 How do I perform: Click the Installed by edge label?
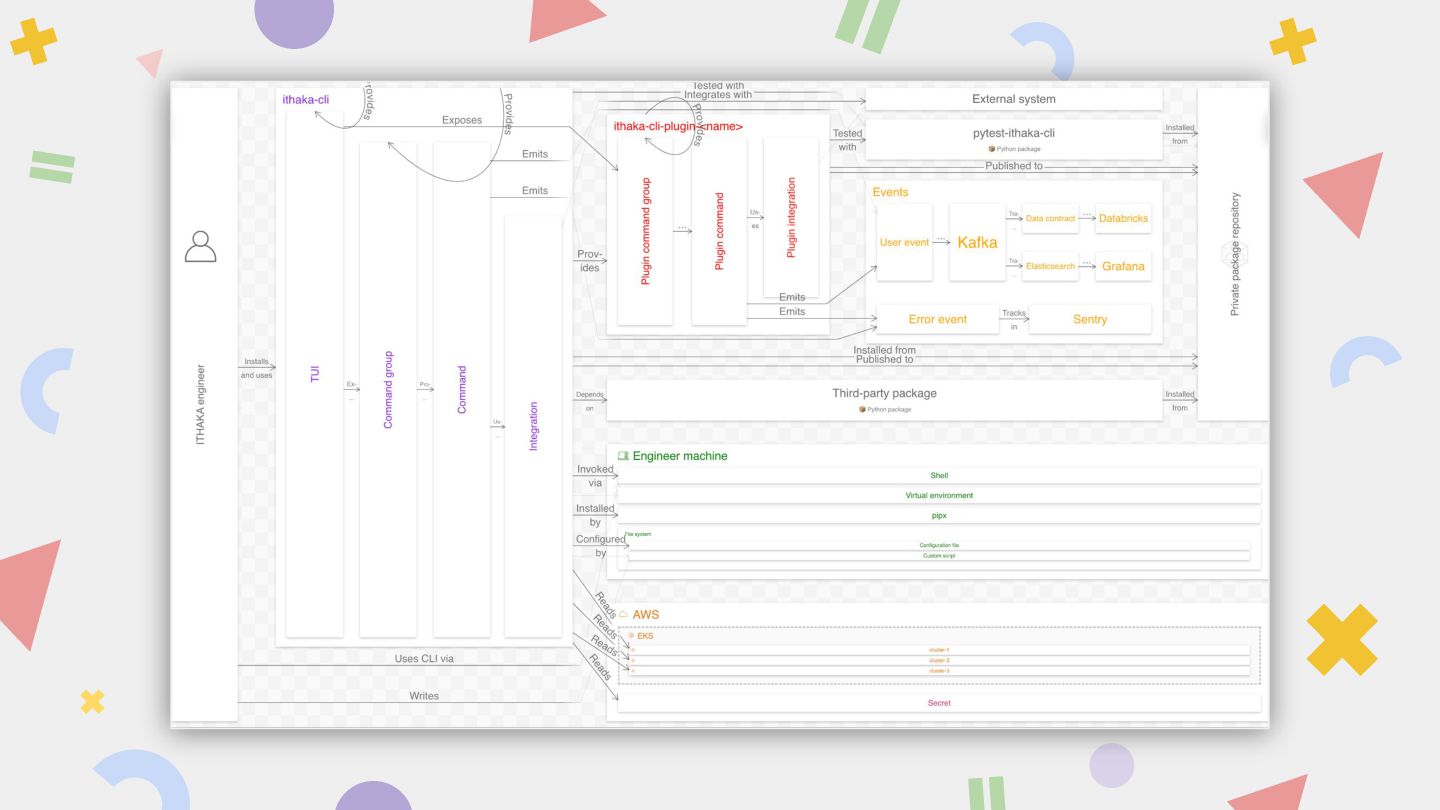(595, 515)
